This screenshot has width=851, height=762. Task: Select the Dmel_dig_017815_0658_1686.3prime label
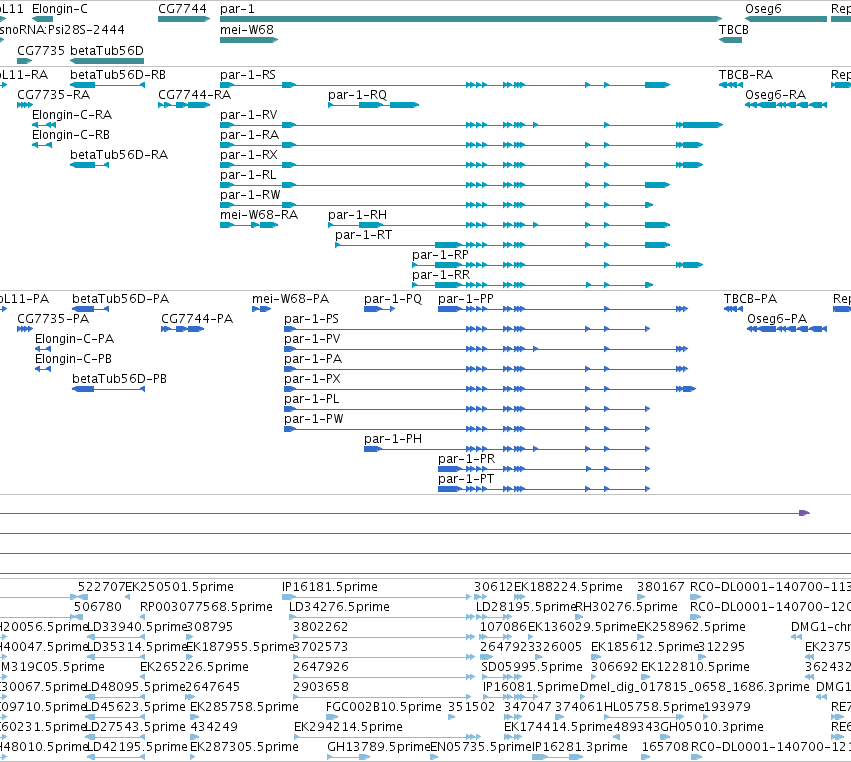point(695,687)
